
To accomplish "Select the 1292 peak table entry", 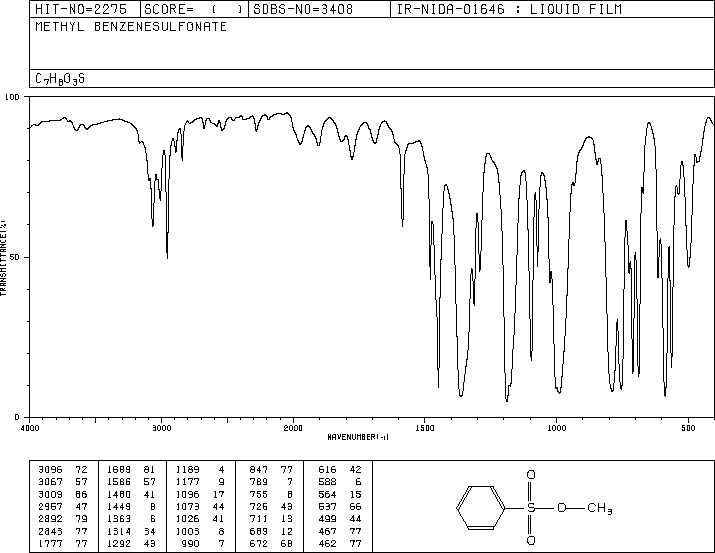I will tap(131, 543).
